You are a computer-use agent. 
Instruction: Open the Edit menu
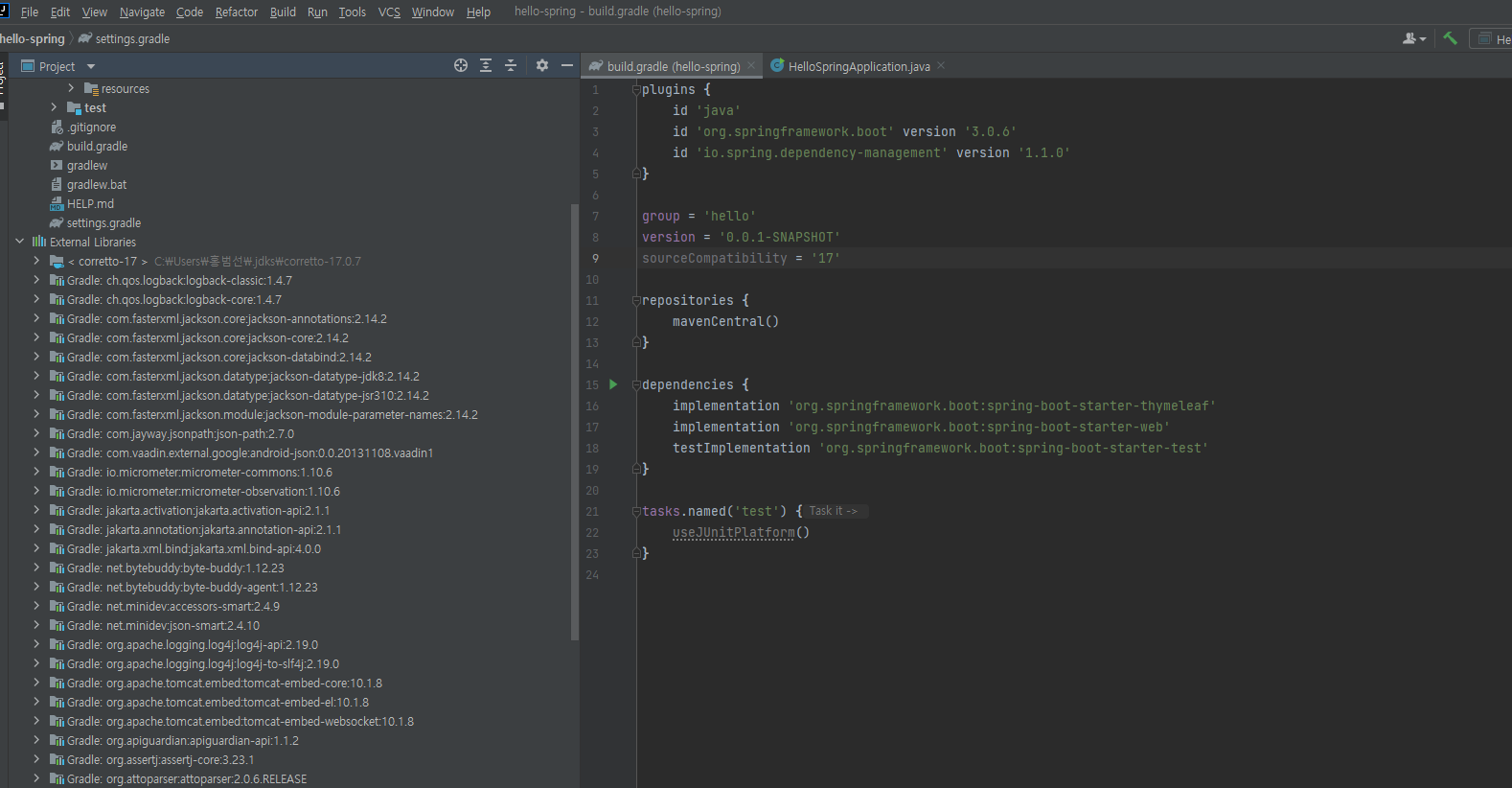(x=60, y=12)
